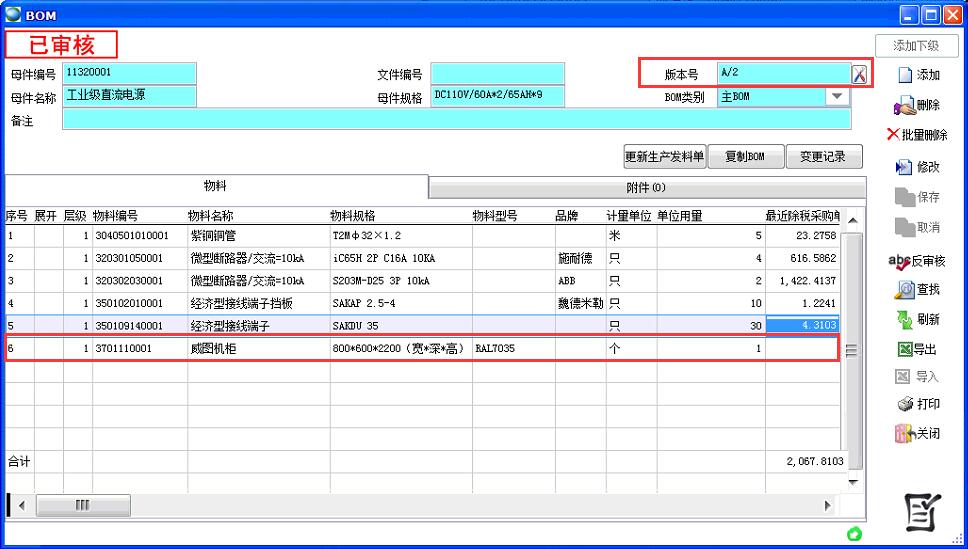The height and width of the screenshot is (549, 968).
Task: Click the 修改 (Modify) icon button
Action: (904, 167)
